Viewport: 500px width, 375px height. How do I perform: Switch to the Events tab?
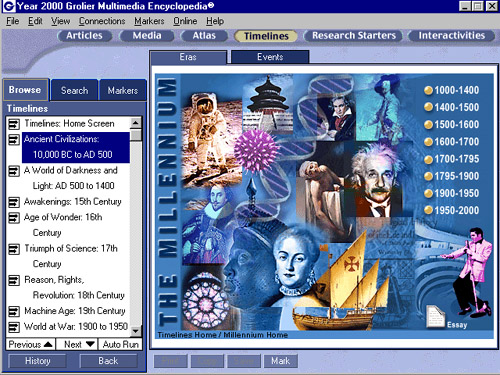click(270, 57)
